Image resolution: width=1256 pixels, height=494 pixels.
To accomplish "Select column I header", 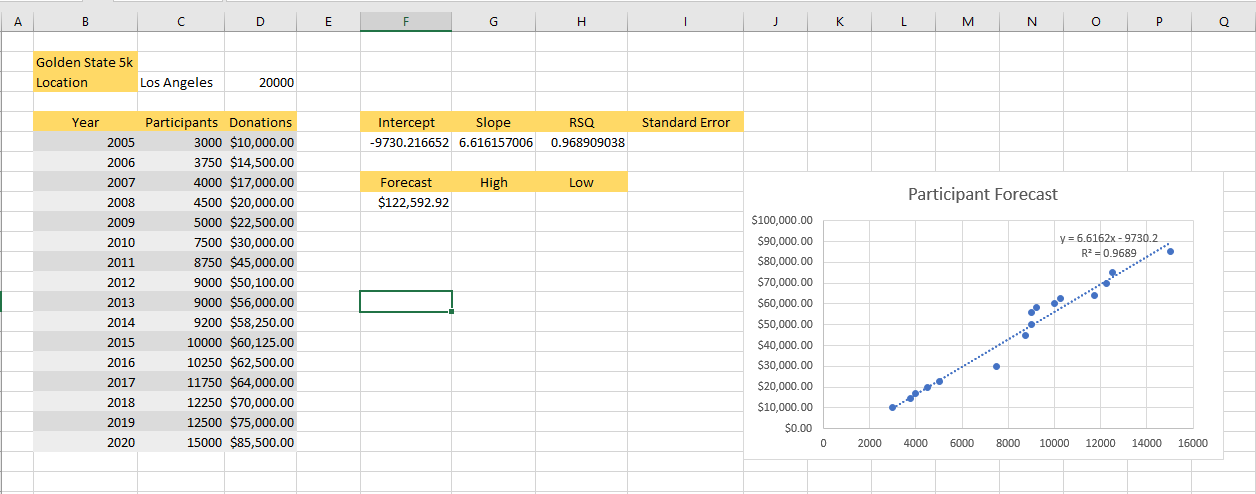I will click(686, 21).
